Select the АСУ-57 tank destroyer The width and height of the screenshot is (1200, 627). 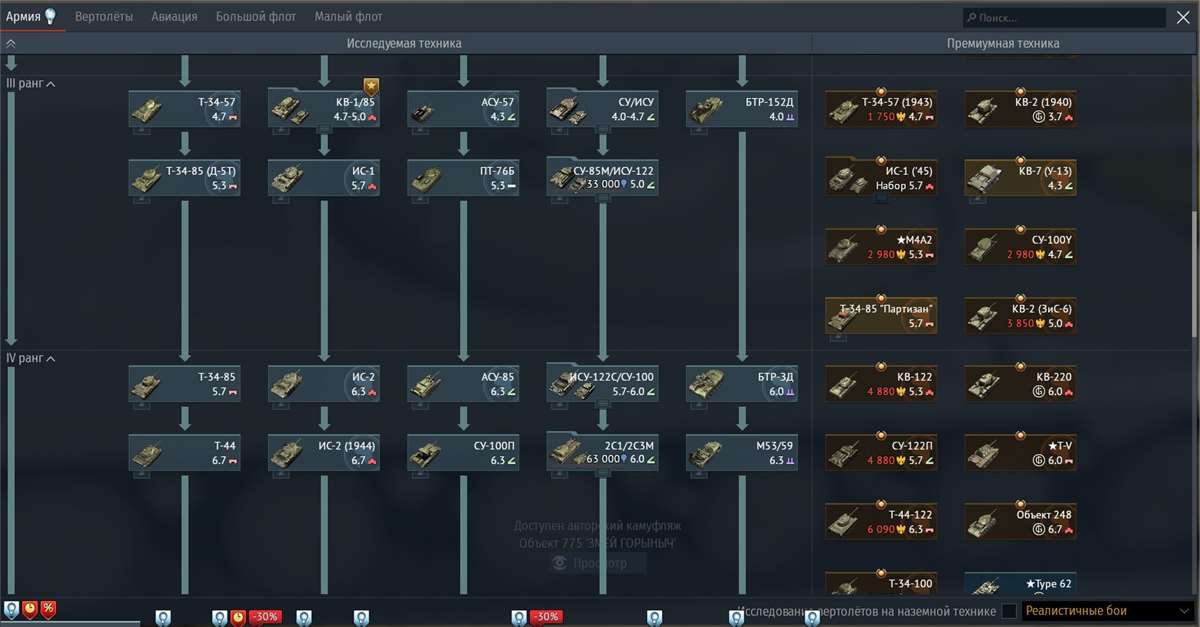[x=462, y=110]
